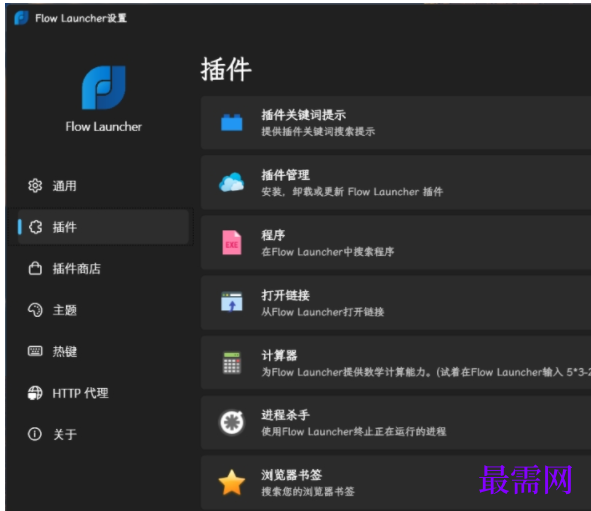Click the star icon for 浏览器书签
The image size is (591, 511).
point(232,482)
